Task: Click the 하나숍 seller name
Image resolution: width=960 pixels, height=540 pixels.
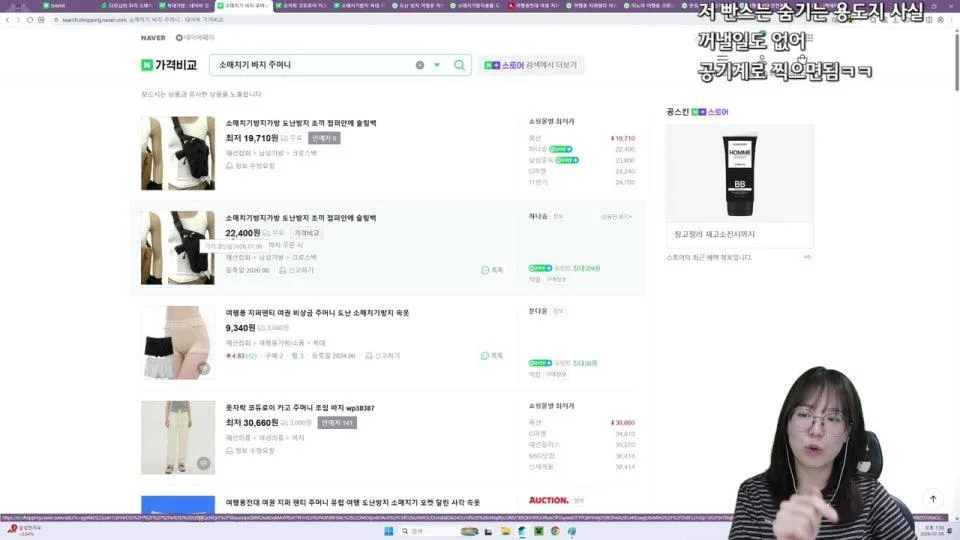Action: coord(538,216)
